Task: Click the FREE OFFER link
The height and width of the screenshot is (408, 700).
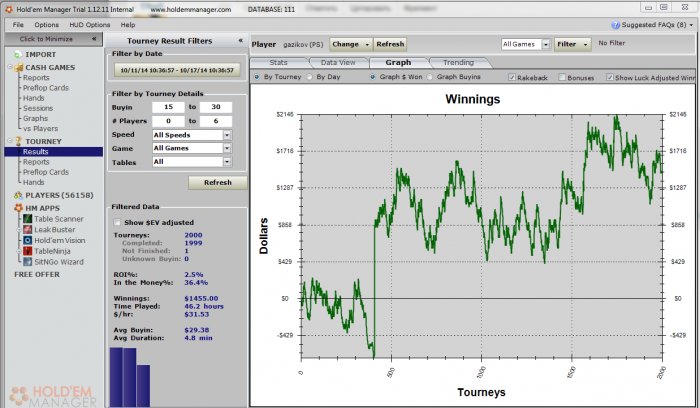Action: click(x=37, y=275)
